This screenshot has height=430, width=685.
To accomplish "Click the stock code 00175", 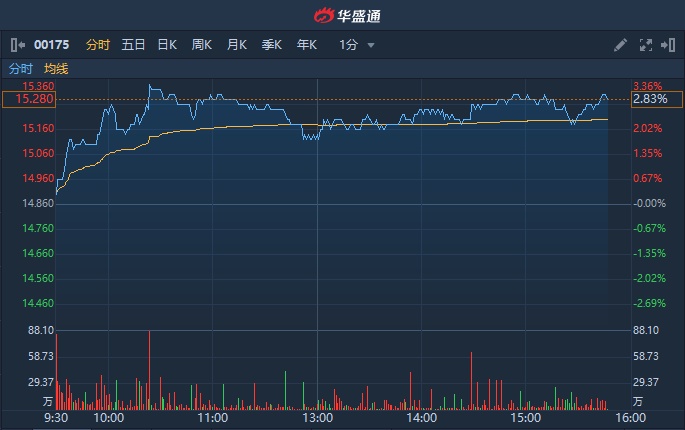I will coord(52,45).
